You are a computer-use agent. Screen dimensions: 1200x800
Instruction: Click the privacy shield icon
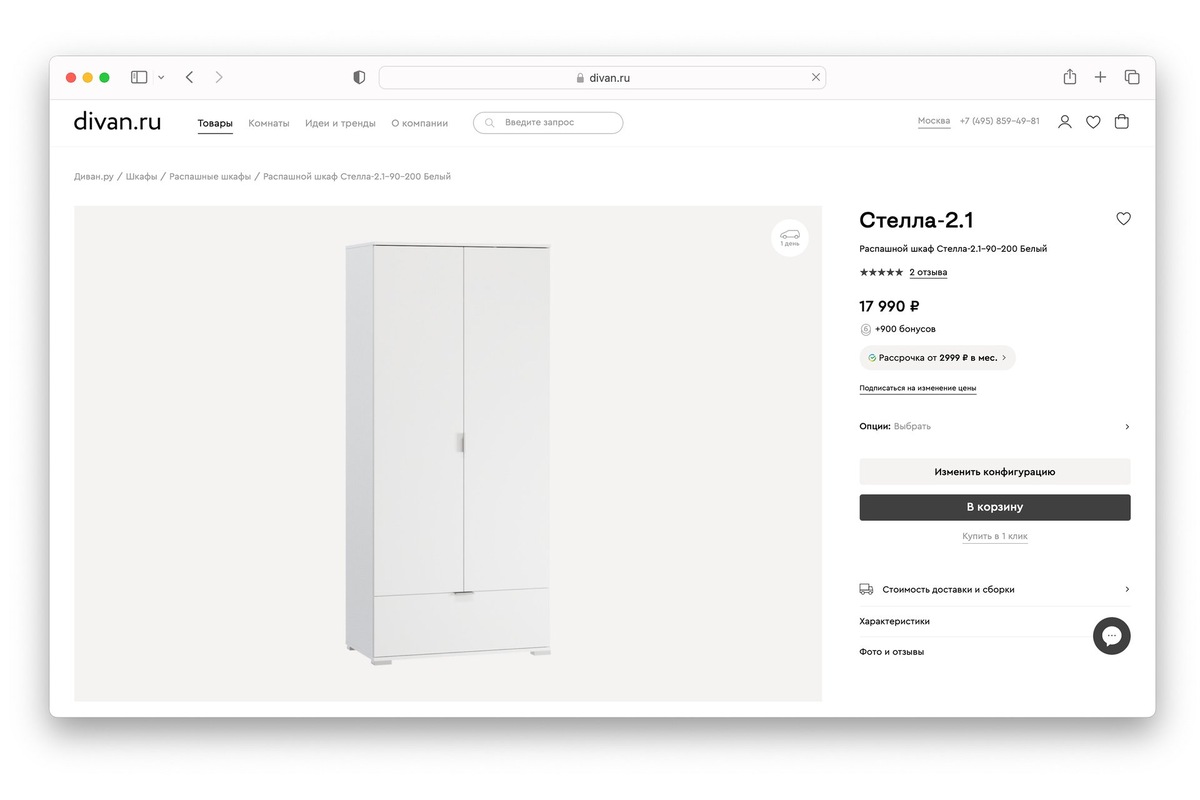tap(359, 77)
